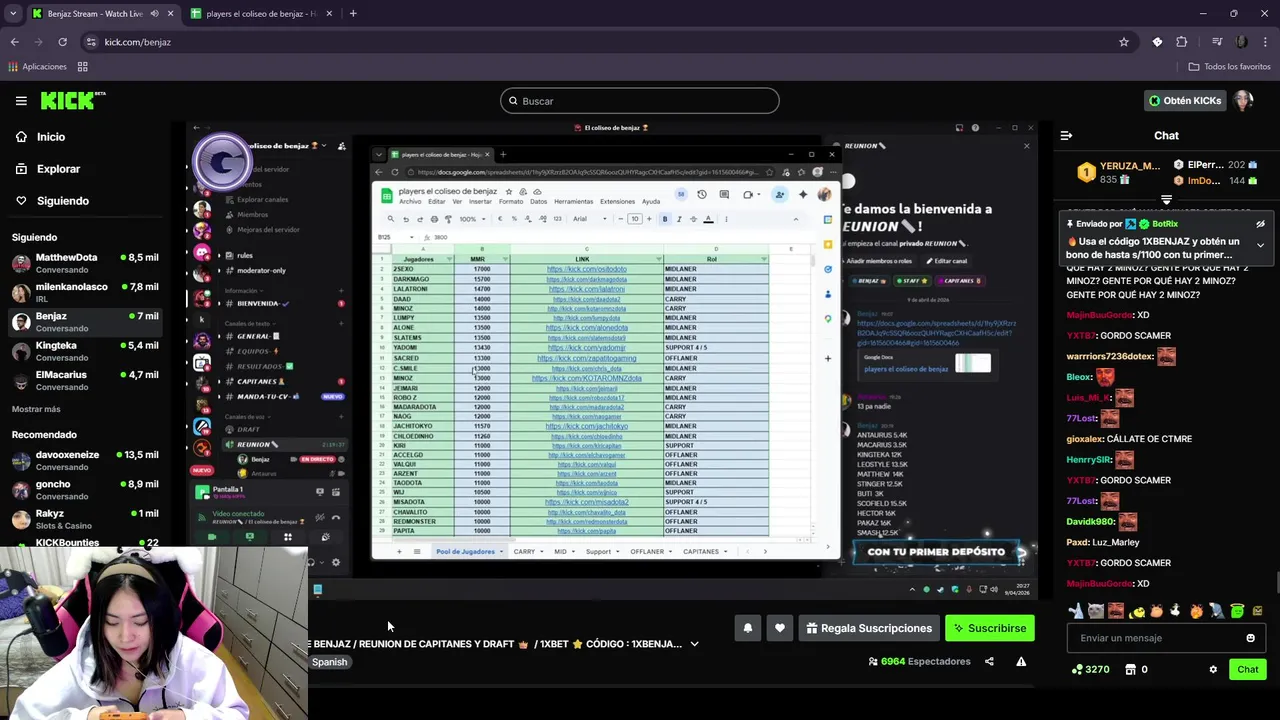This screenshot has height=720, width=1280.
Task: Reload the kick.com page
Action: (62, 42)
